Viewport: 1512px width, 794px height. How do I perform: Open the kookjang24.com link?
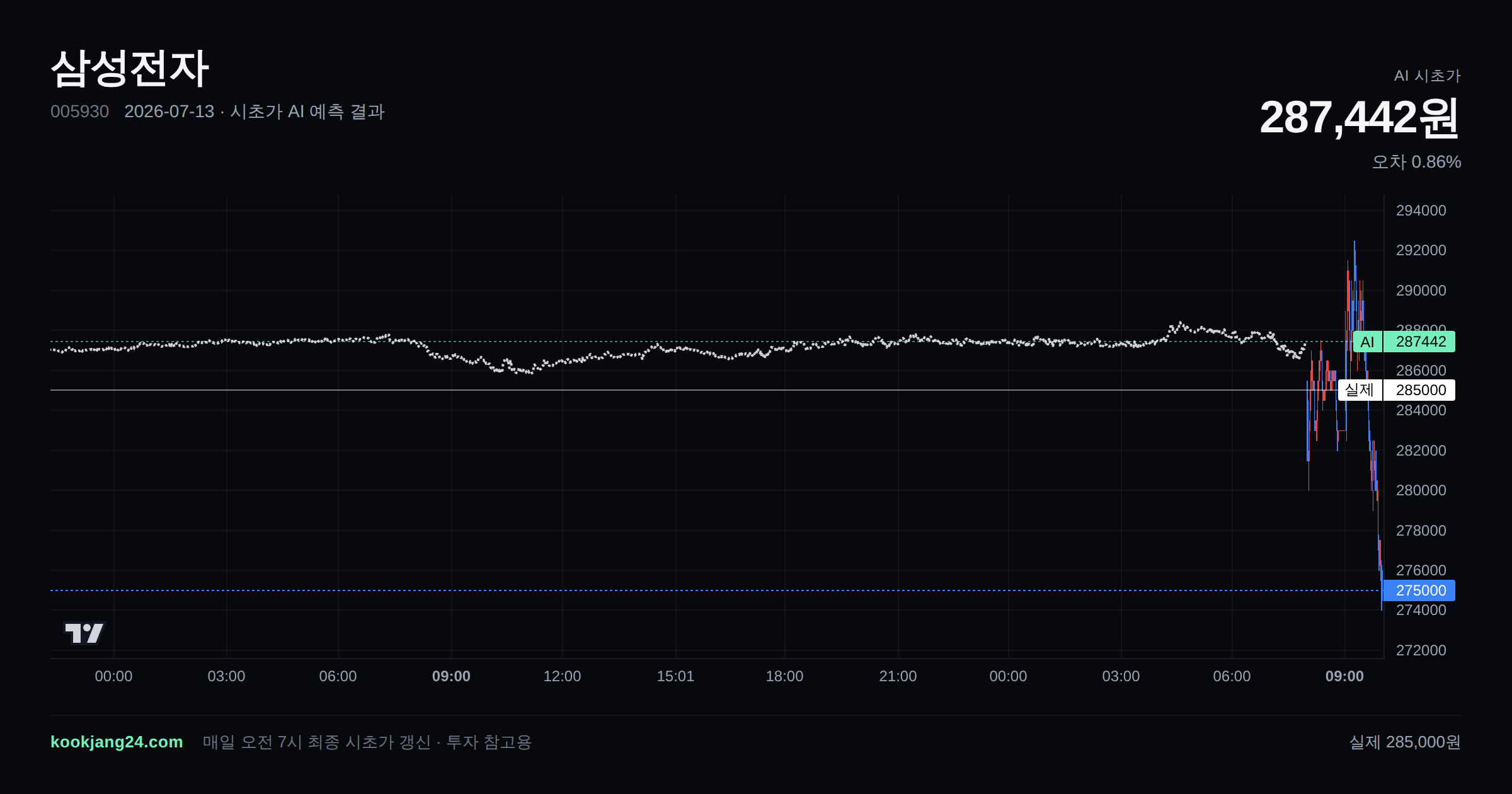117,742
